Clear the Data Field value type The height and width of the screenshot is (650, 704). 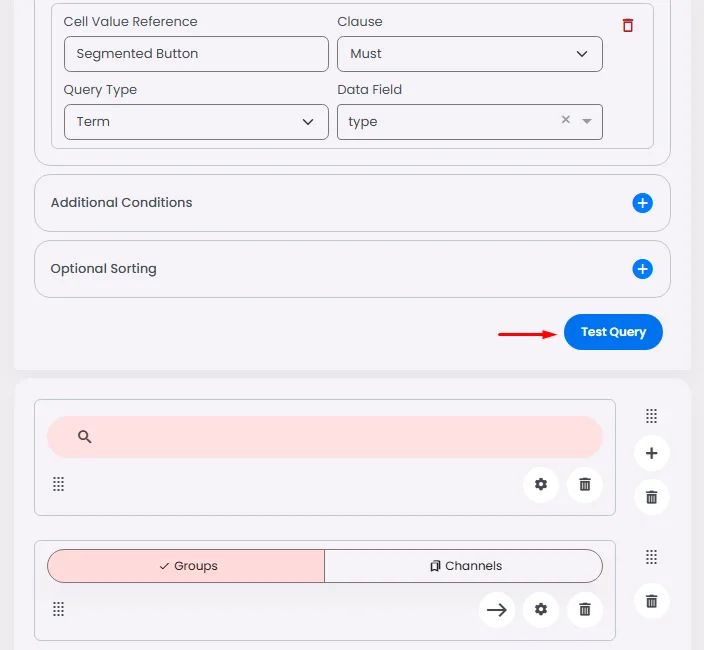click(566, 119)
